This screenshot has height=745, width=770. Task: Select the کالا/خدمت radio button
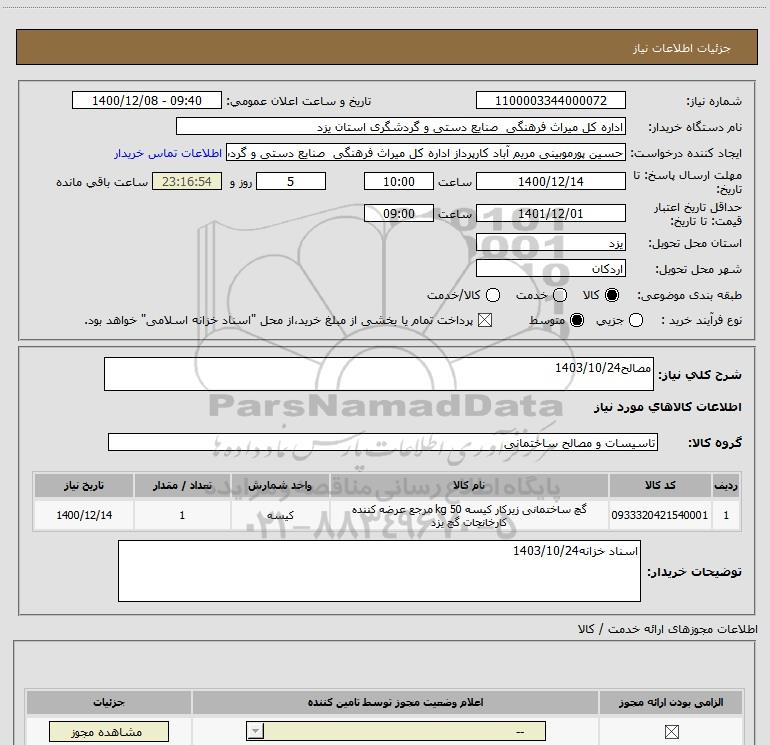pyautogui.click(x=493, y=295)
